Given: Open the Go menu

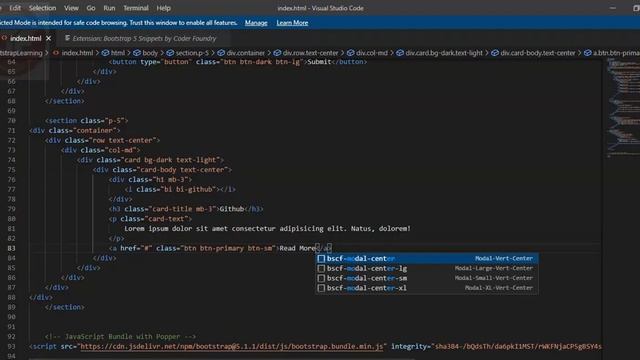Looking at the screenshot, I should 91,8.
